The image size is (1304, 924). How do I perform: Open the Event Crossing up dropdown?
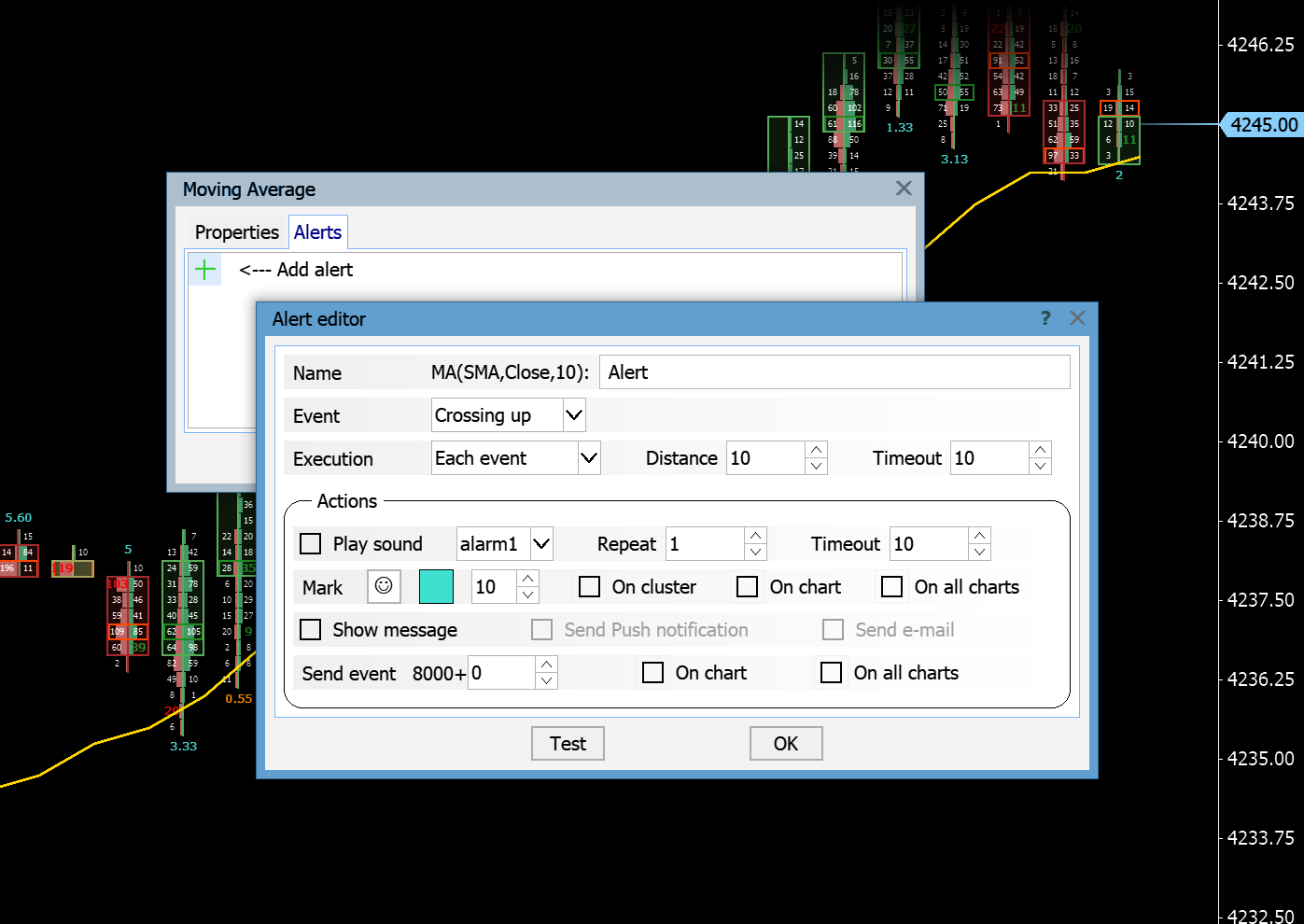click(574, 415)
